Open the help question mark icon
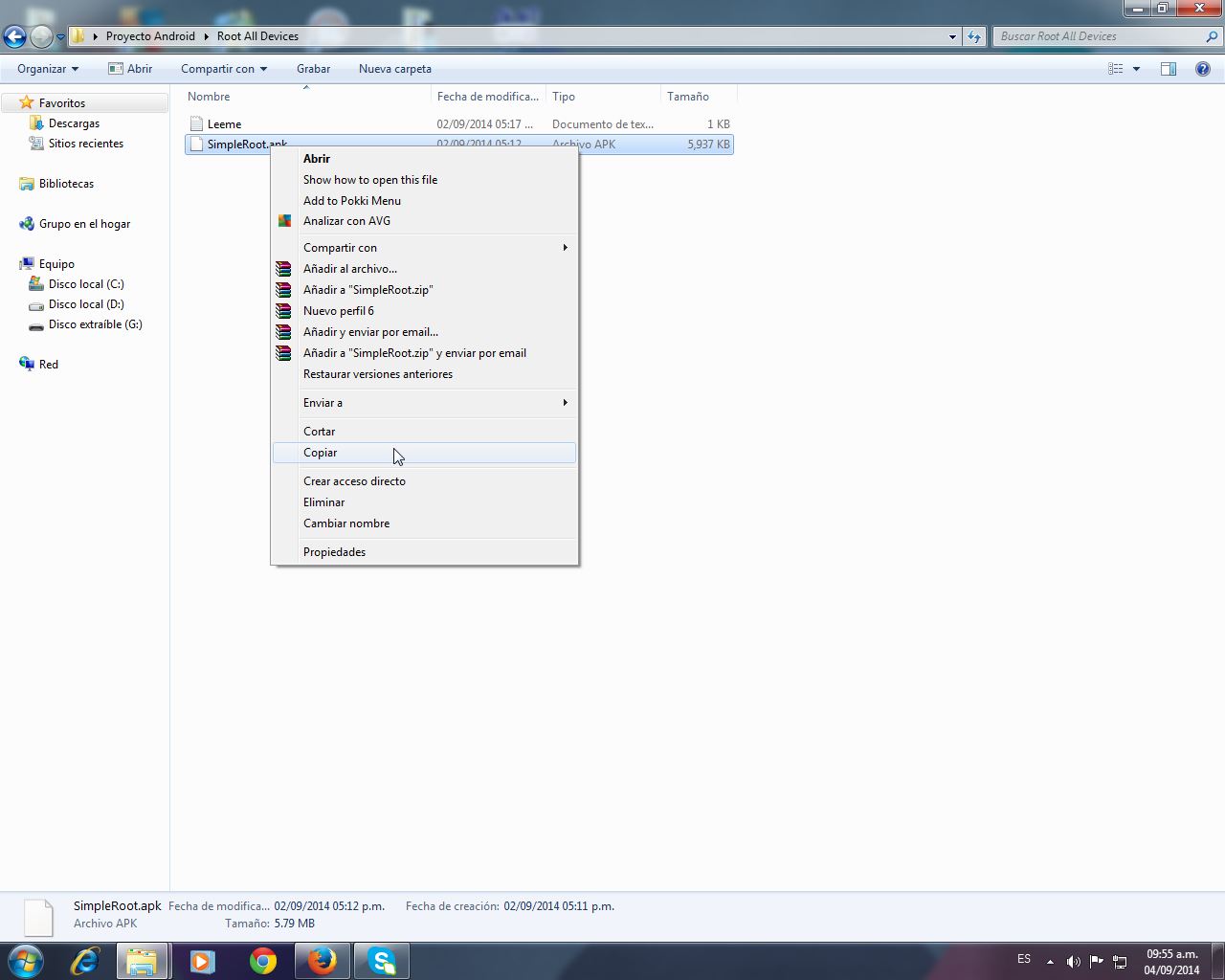The height and width of the screenshot is (980, 1225). coord(1202,69)
